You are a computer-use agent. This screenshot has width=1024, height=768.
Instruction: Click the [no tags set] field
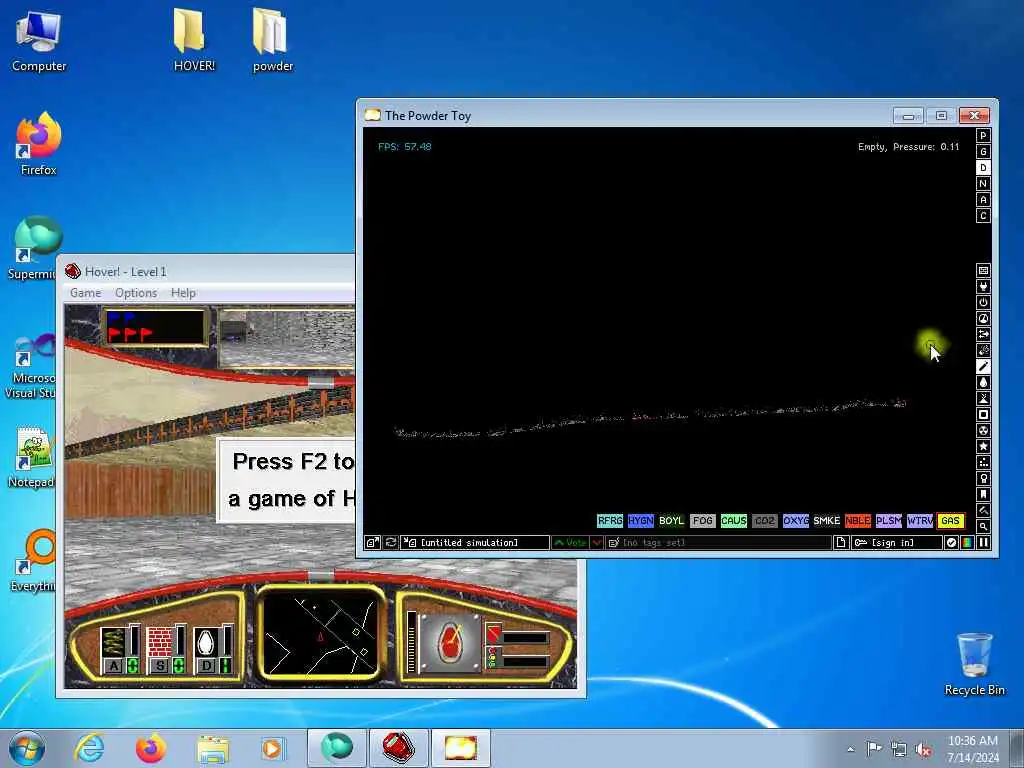718,543
